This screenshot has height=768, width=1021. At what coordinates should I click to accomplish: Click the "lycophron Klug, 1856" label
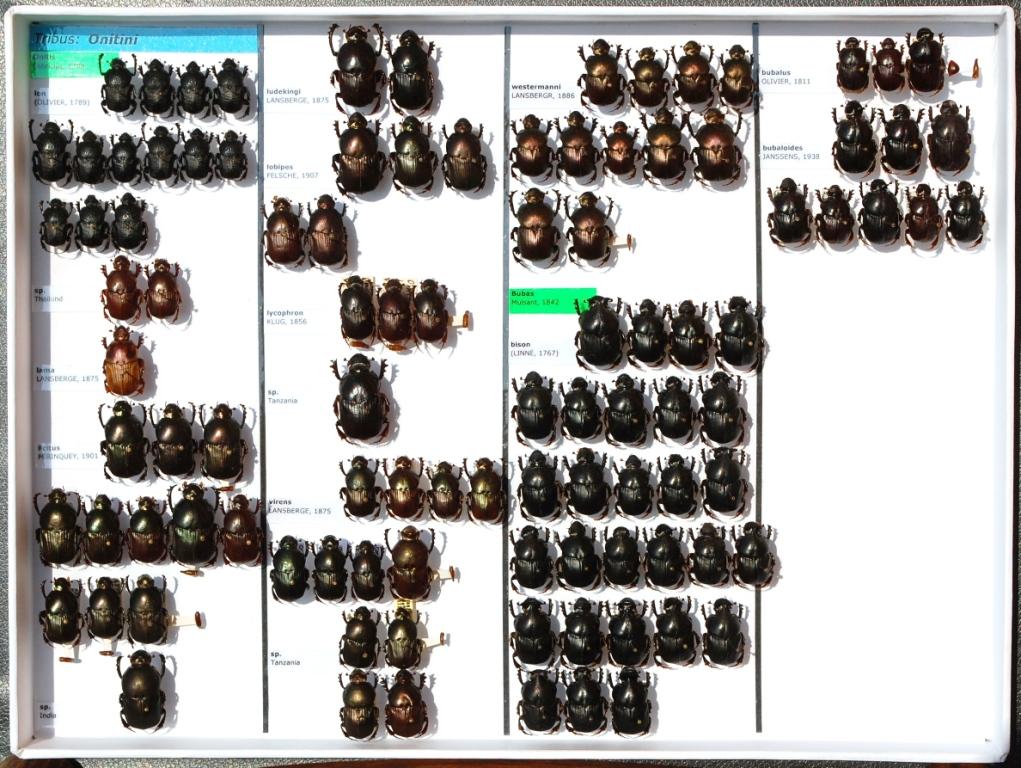coord(287,317)
